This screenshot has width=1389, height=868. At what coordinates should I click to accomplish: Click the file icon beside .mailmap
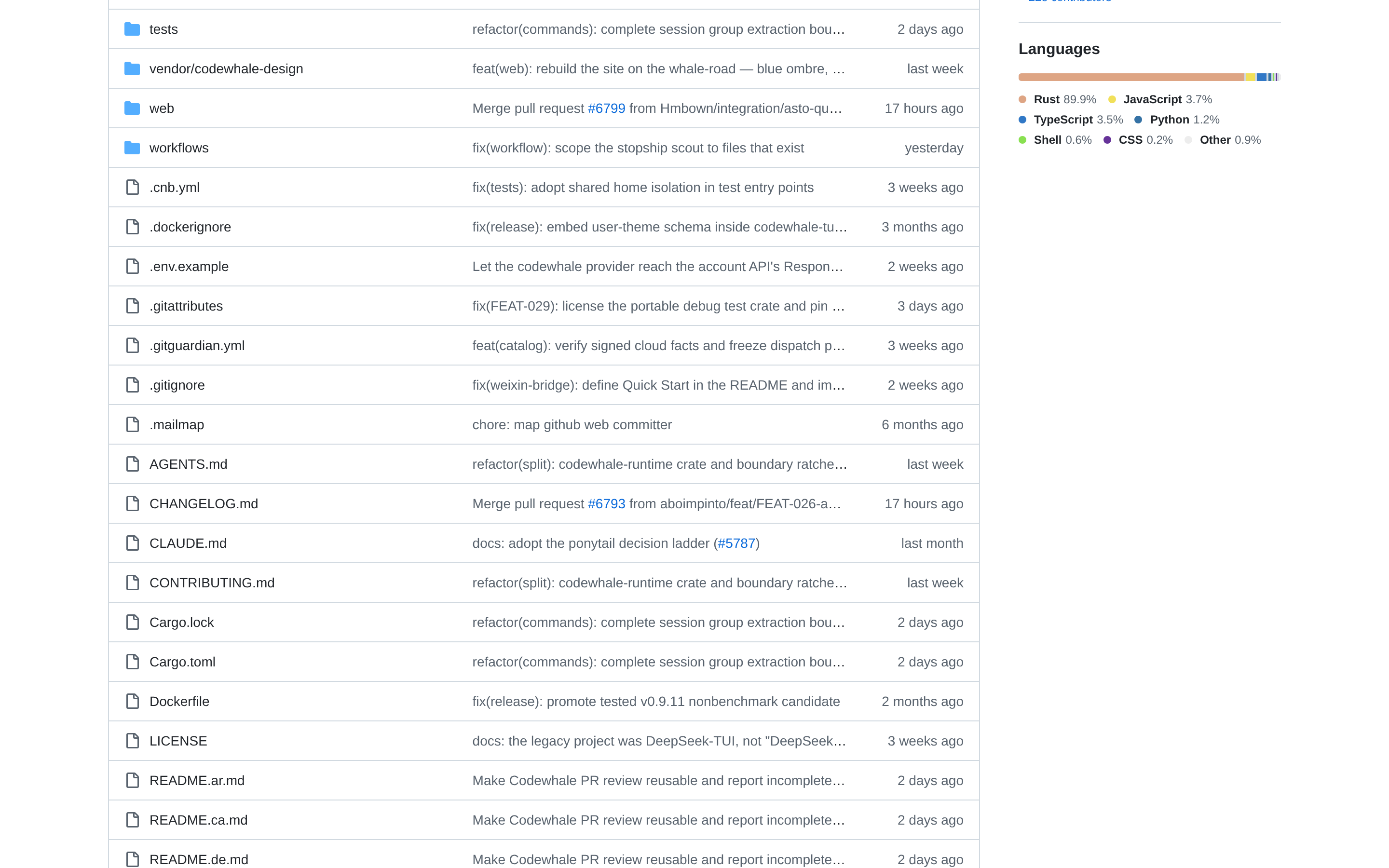(133, 425)
